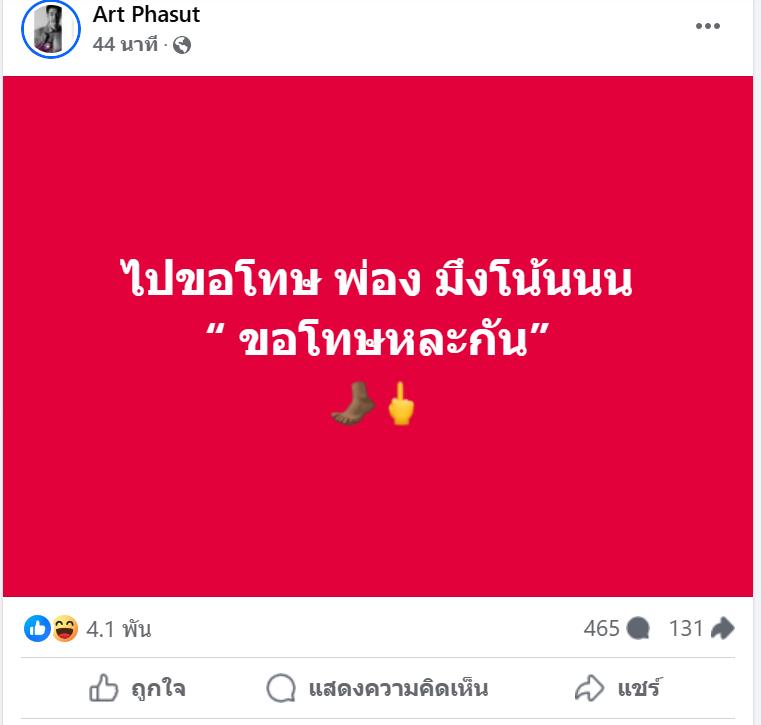Click the globe public privacy icon
Image resolution: width=761 pixels, height=725 pixels.
182,45
